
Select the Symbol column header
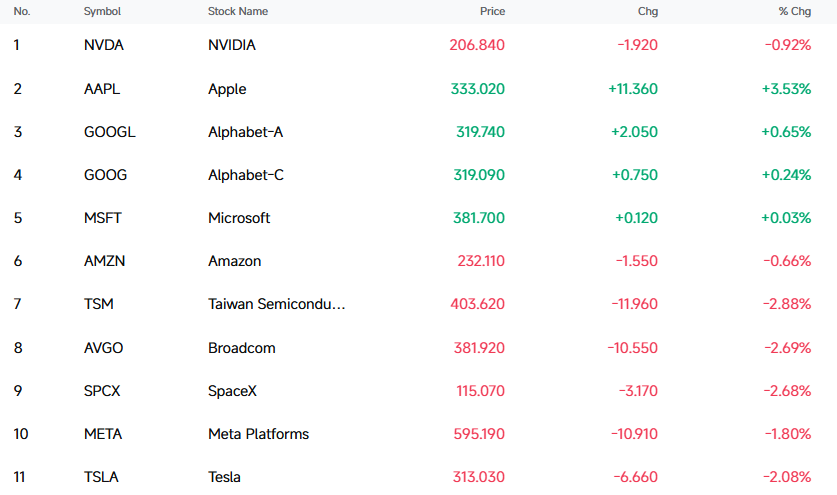102,11
